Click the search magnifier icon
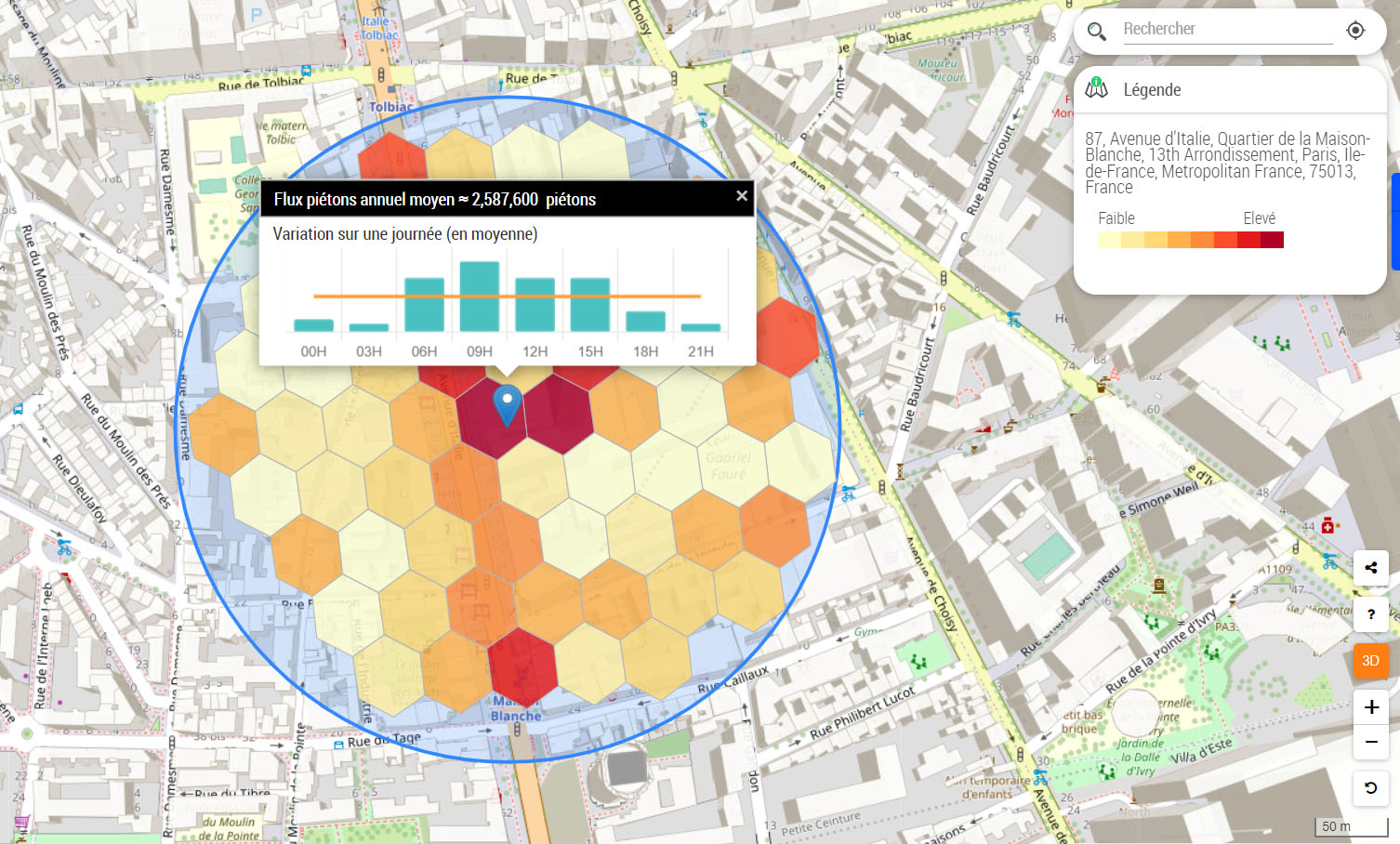The width and height of the screenshot is (1400, 844). 1097,32
